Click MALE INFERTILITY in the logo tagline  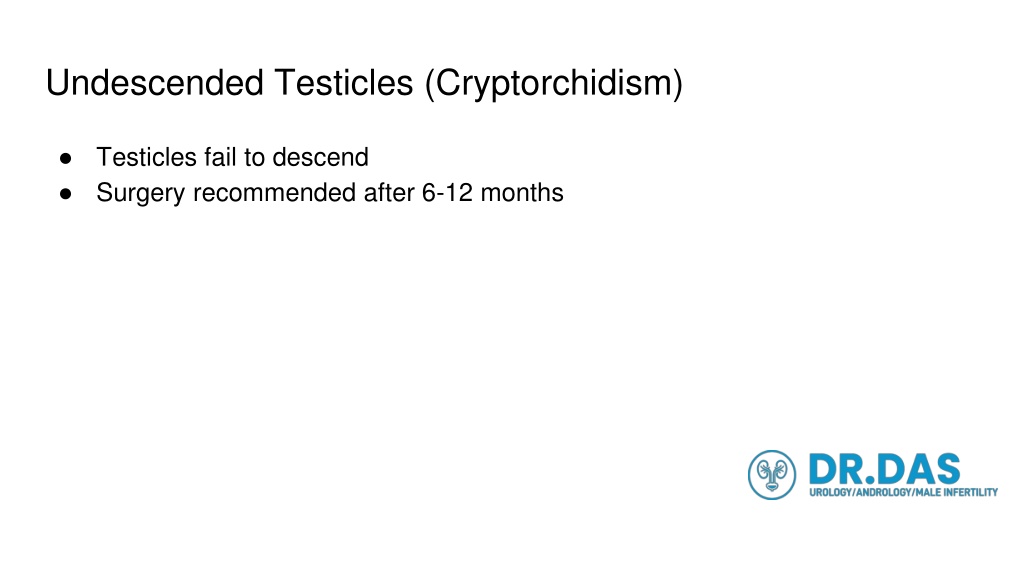[957, 492]
